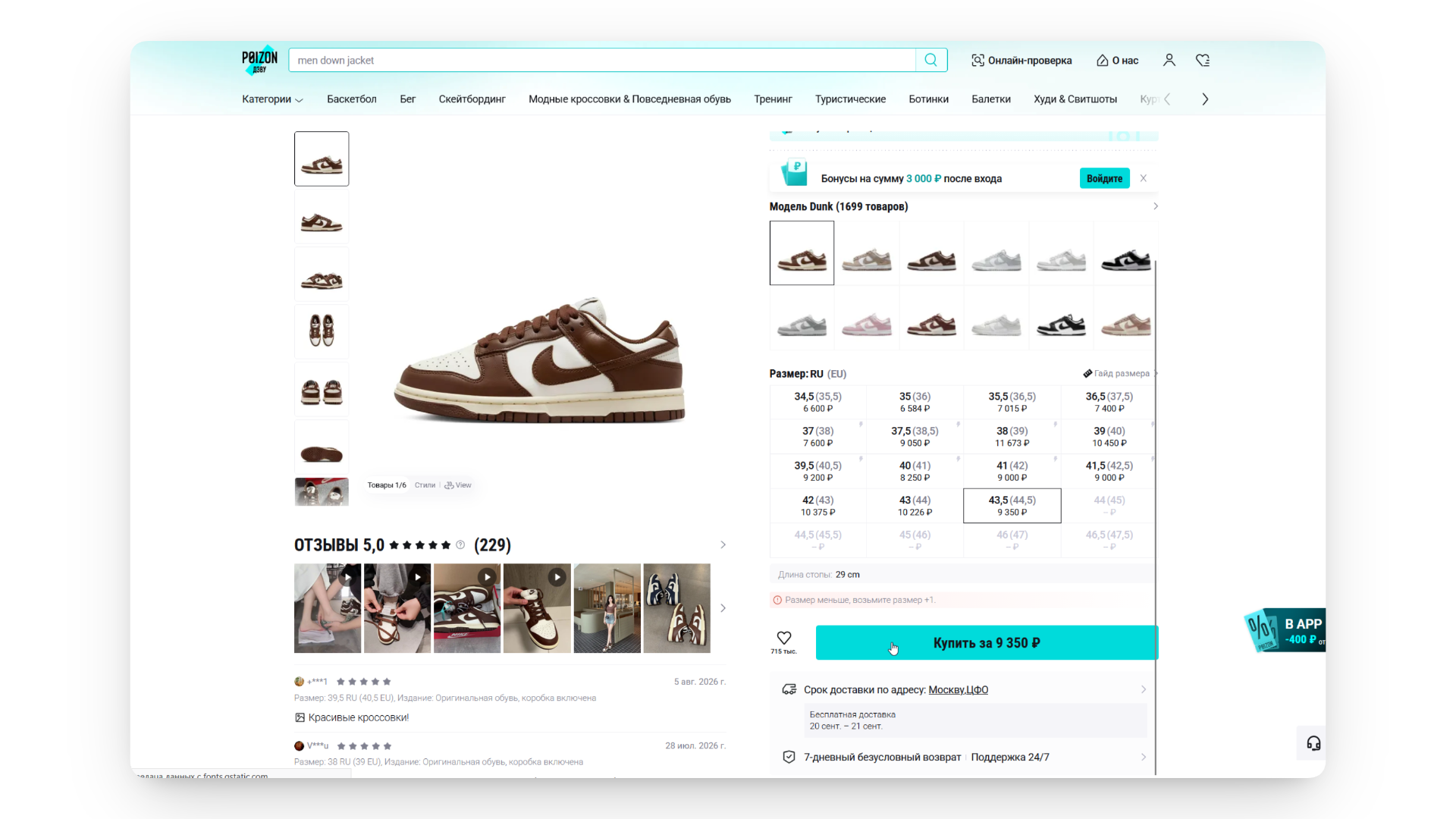
Task: Open the girl outfit review photo
Action: click(607, 608)
